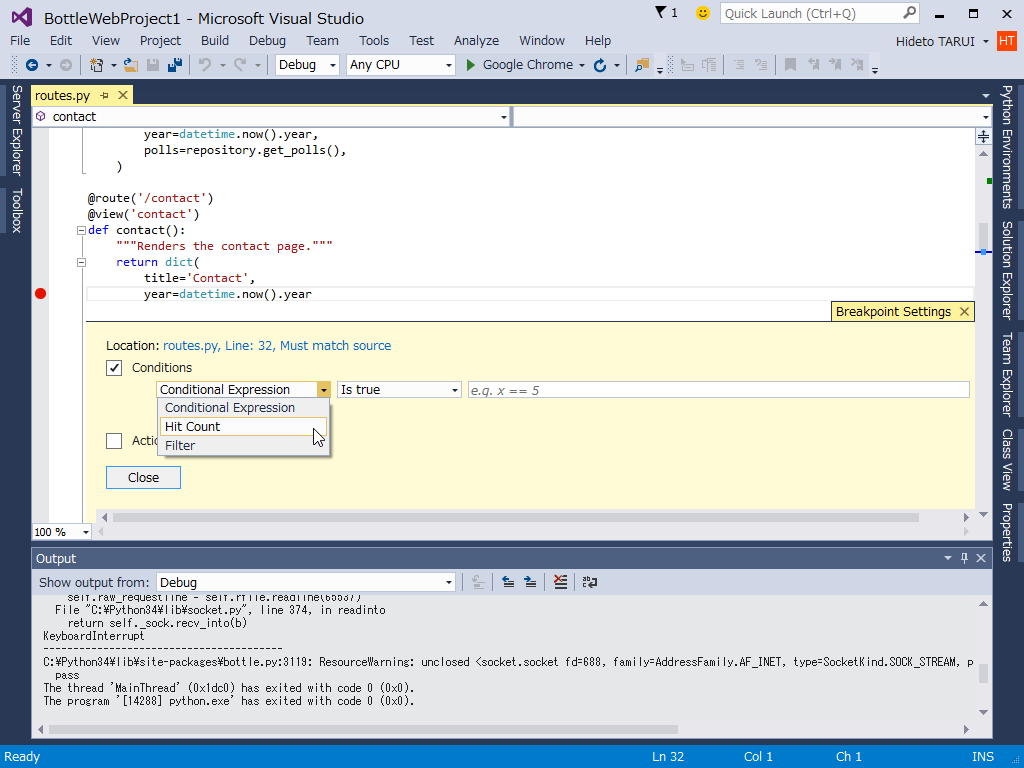
Task: Enable the Actions checkbox
Action: coord(115,441)
